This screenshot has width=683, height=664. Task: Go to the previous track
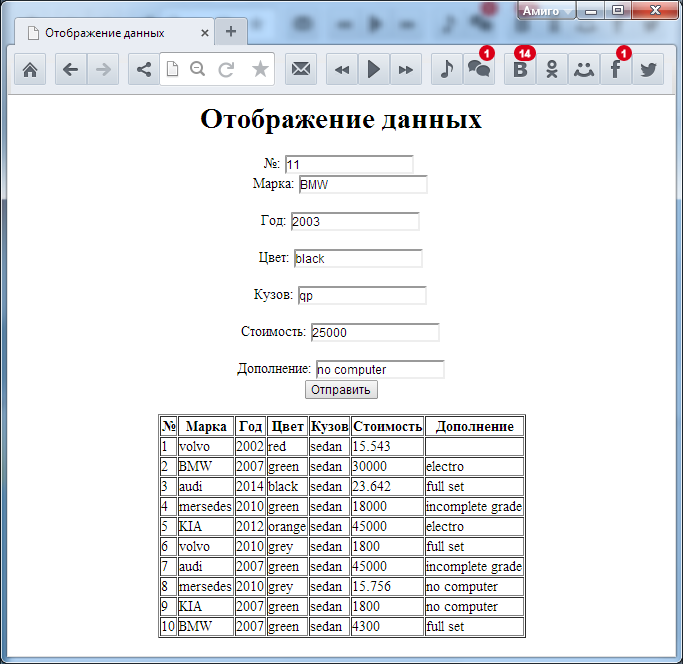click(342, 69)
